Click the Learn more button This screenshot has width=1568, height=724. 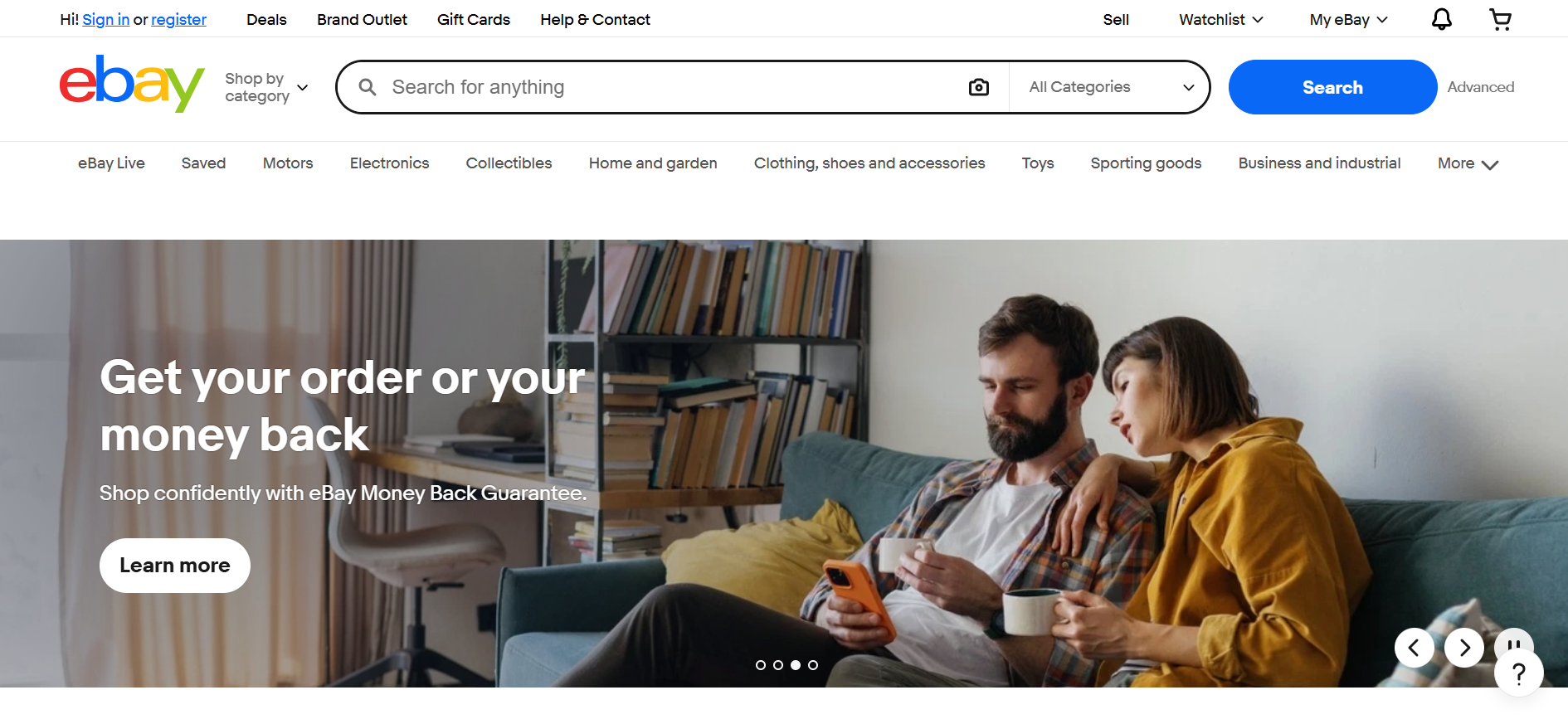click(x=175, y=566)
